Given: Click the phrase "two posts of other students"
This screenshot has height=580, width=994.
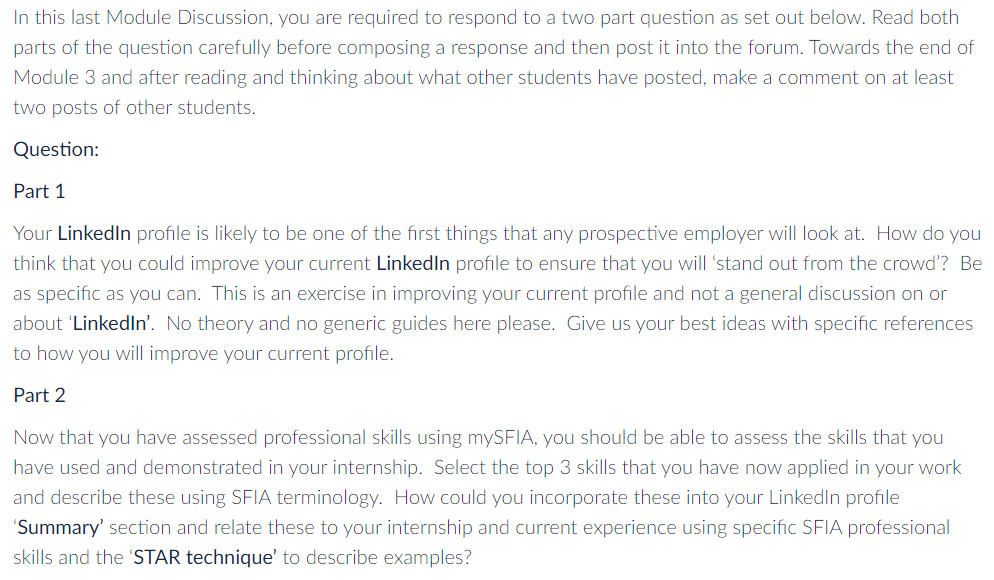Looking at the screenshot, I should pyautogui.click(x=134, y=107).
